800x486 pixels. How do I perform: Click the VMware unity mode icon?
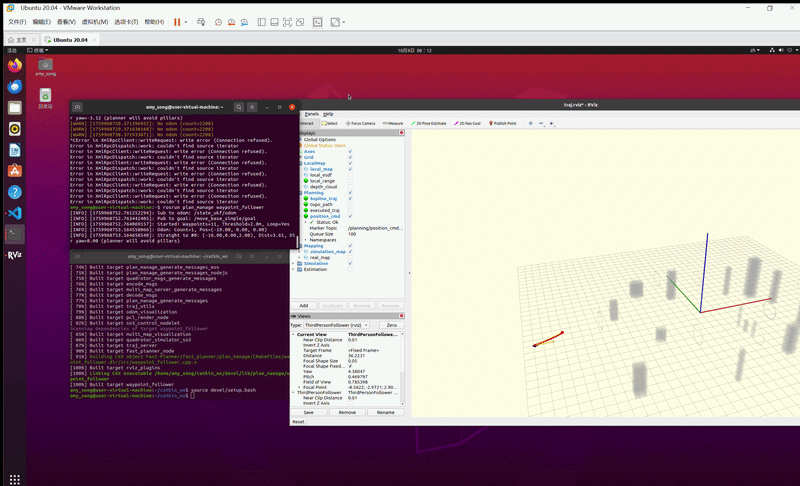[x=300, y=22]
